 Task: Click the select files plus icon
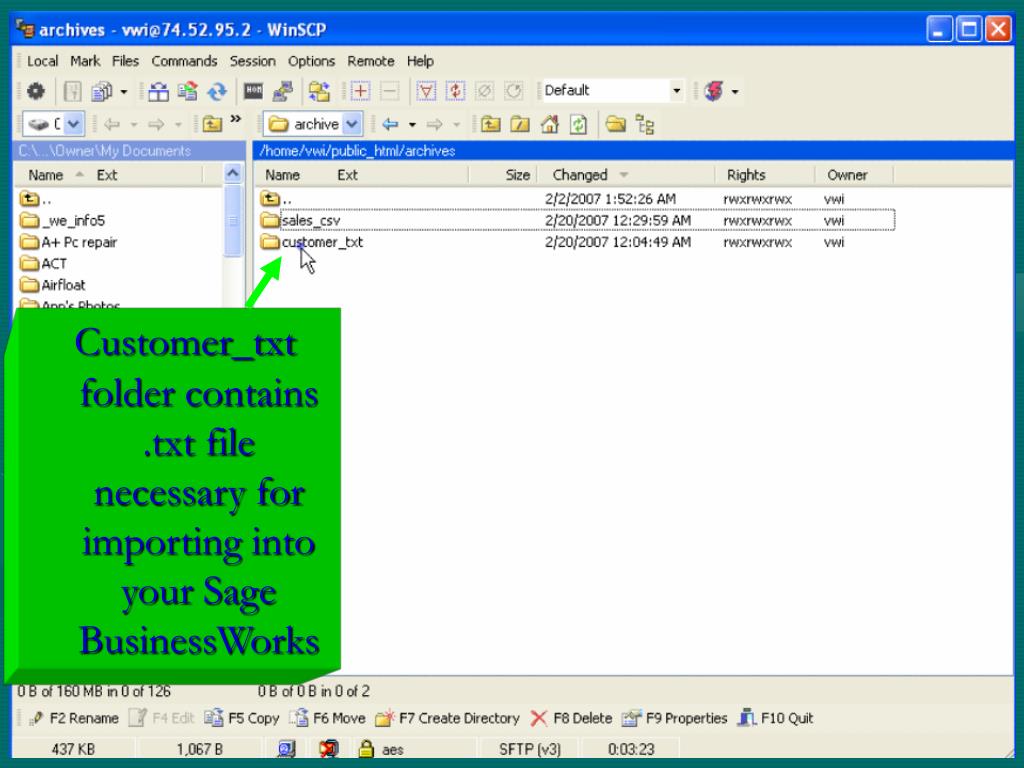point(360,91)
